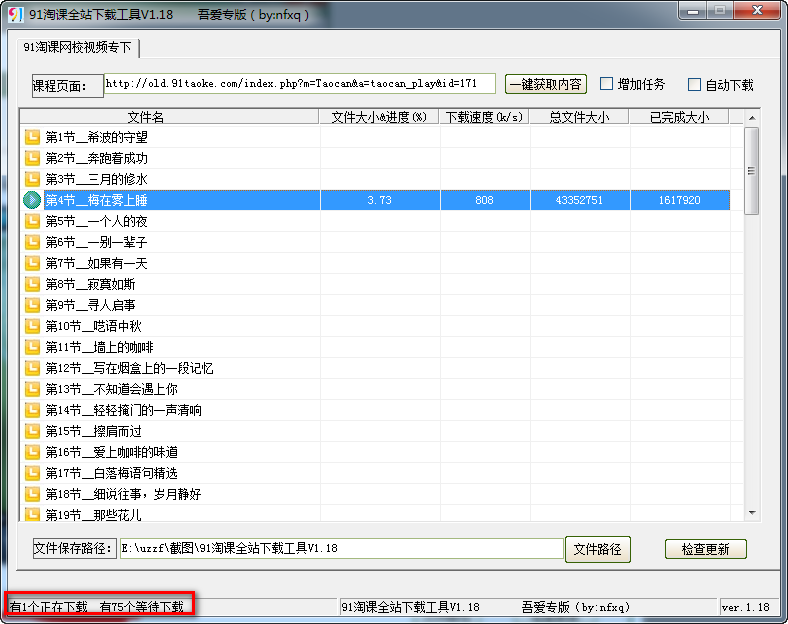Click the vertical scrollbar thumb of the list
788x624 pixels.
point(752,171)
